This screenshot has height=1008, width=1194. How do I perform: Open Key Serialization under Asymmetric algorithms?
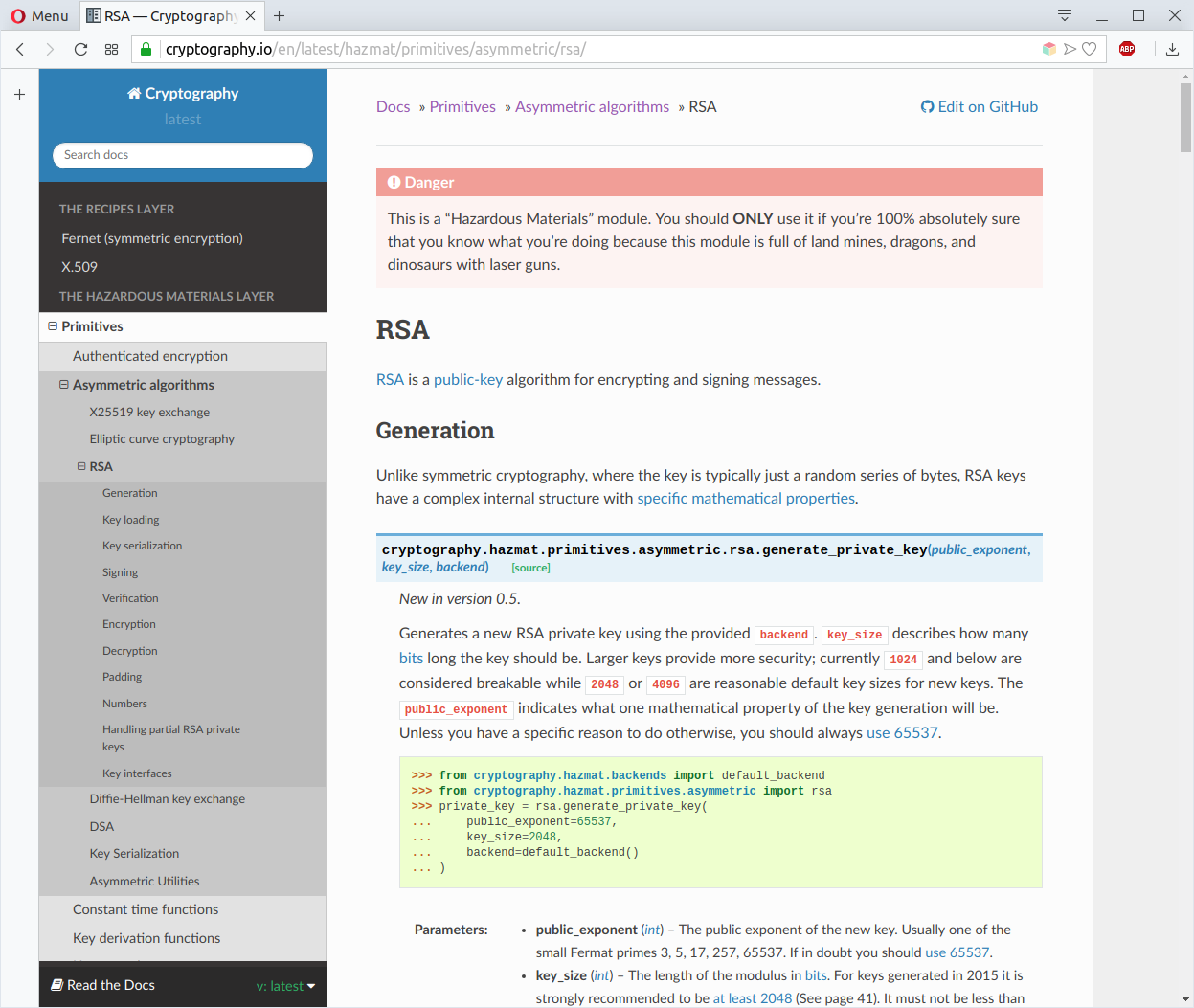tap(134, 854)
